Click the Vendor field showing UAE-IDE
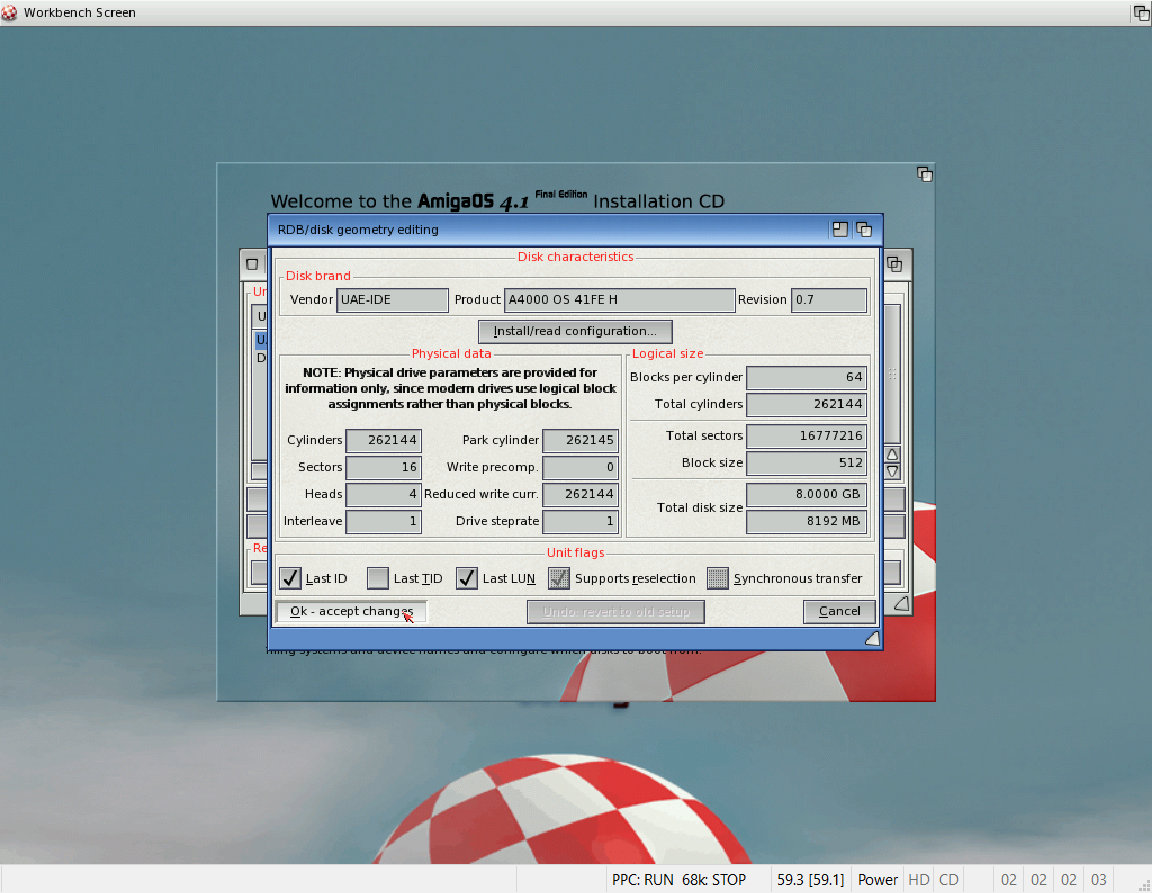1152x893 pixels. pyautogui.click(x=392, y=300)
